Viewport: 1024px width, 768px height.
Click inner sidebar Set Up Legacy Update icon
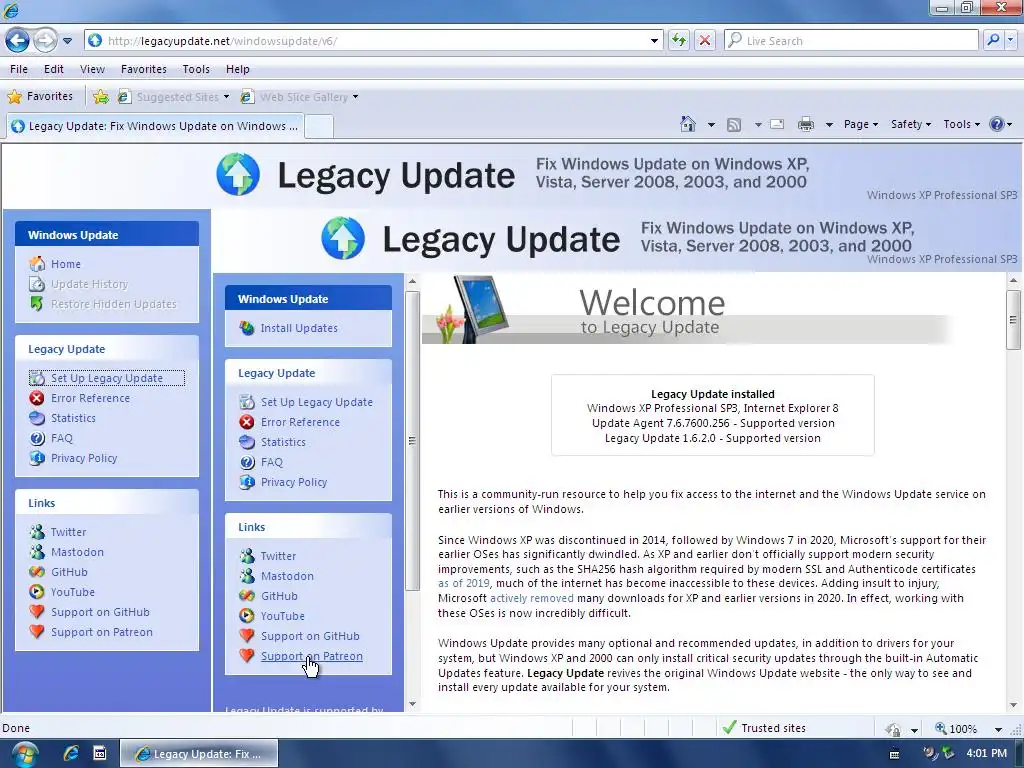[x=247, y=402]
